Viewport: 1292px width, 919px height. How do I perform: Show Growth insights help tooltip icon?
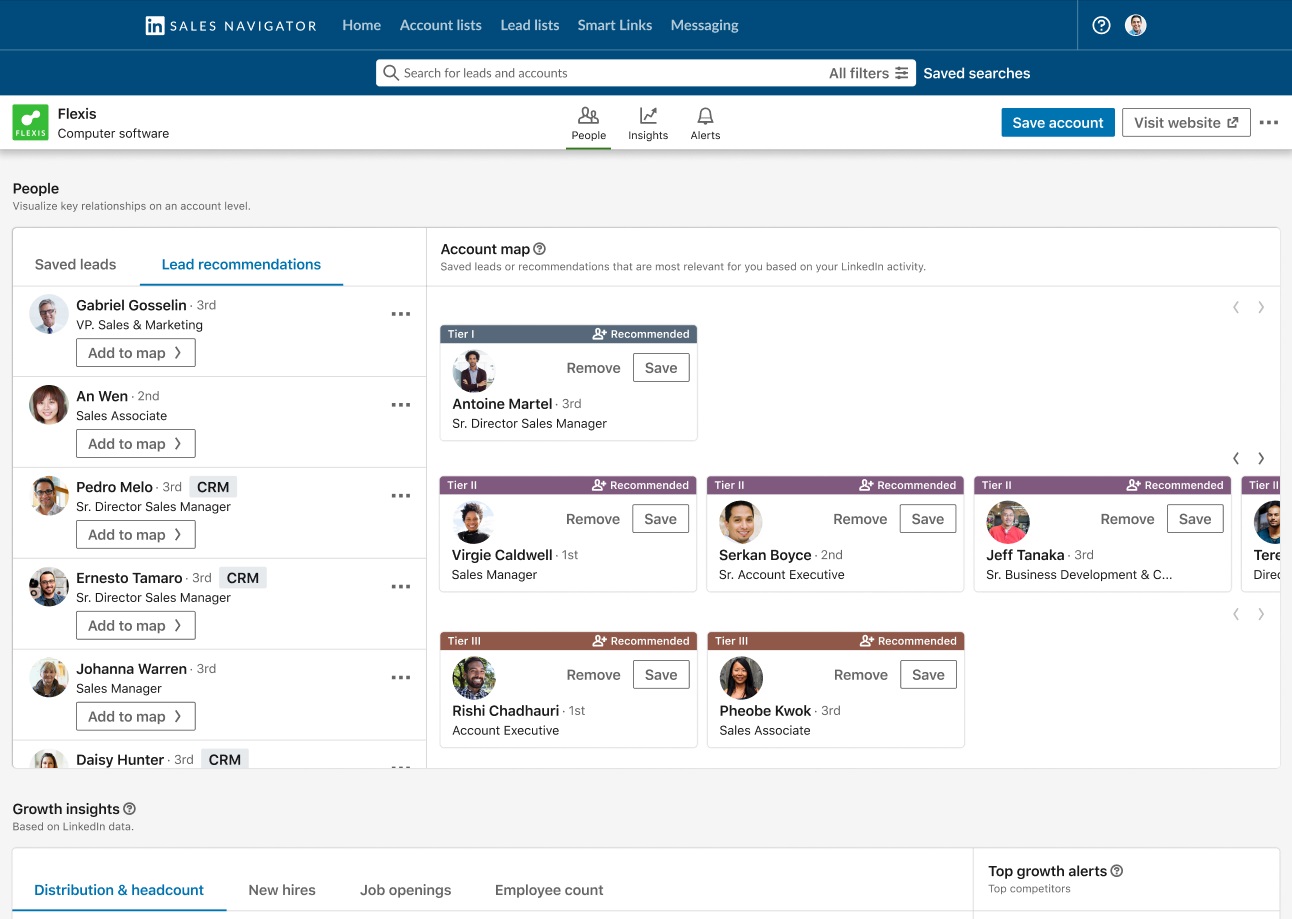129,809
